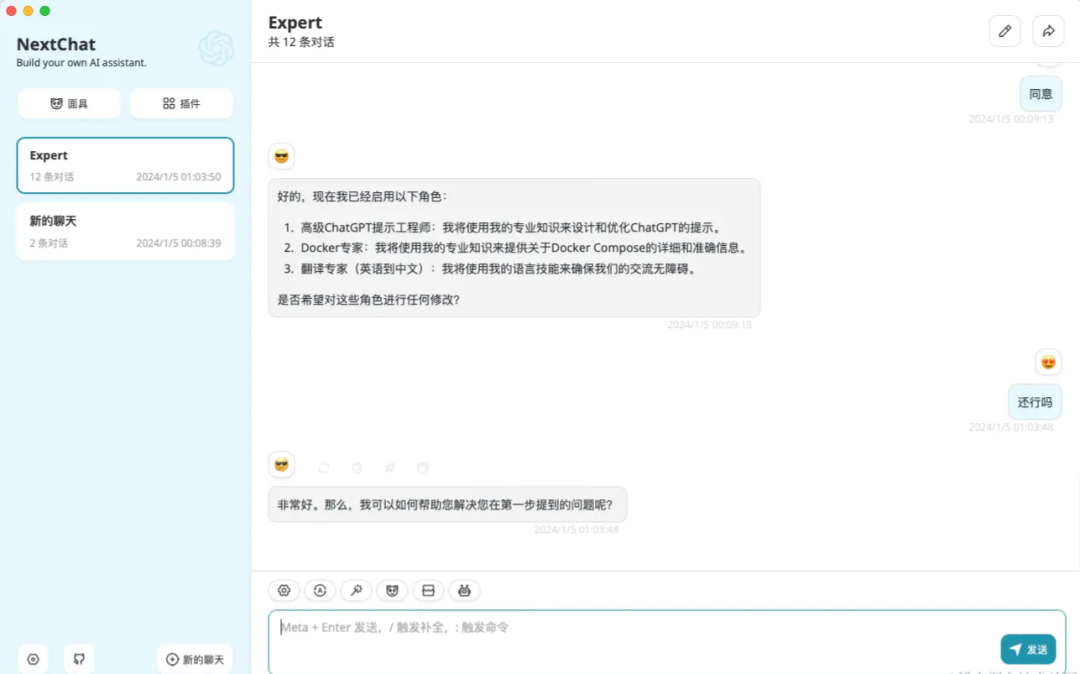The image size is (1080, 674).
Task: Click the Docker专家 list item text
Action: (525, 248)
